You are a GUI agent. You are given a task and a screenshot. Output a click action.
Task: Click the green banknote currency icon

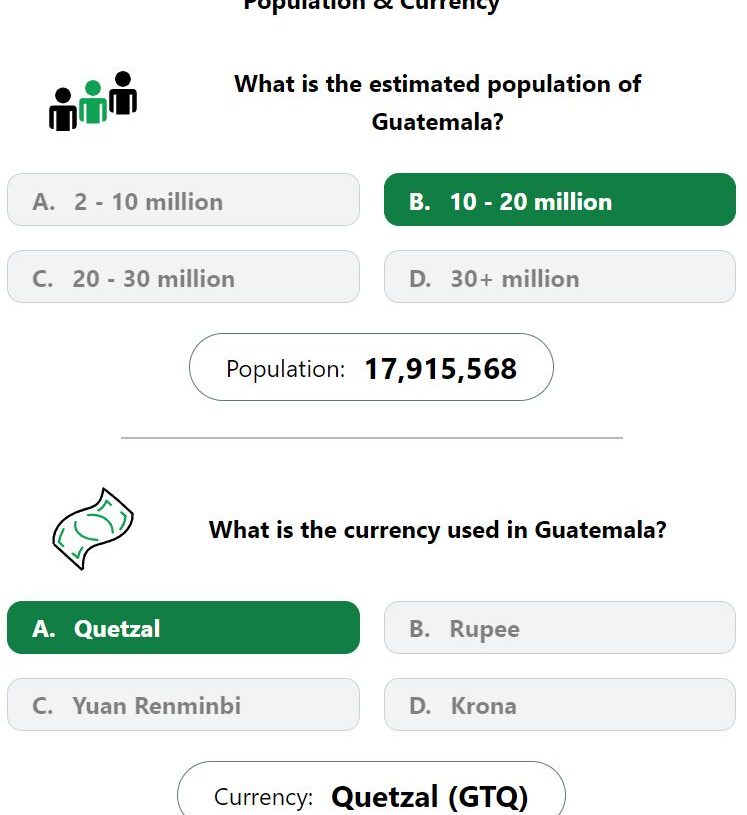click(x=93, y=529)
